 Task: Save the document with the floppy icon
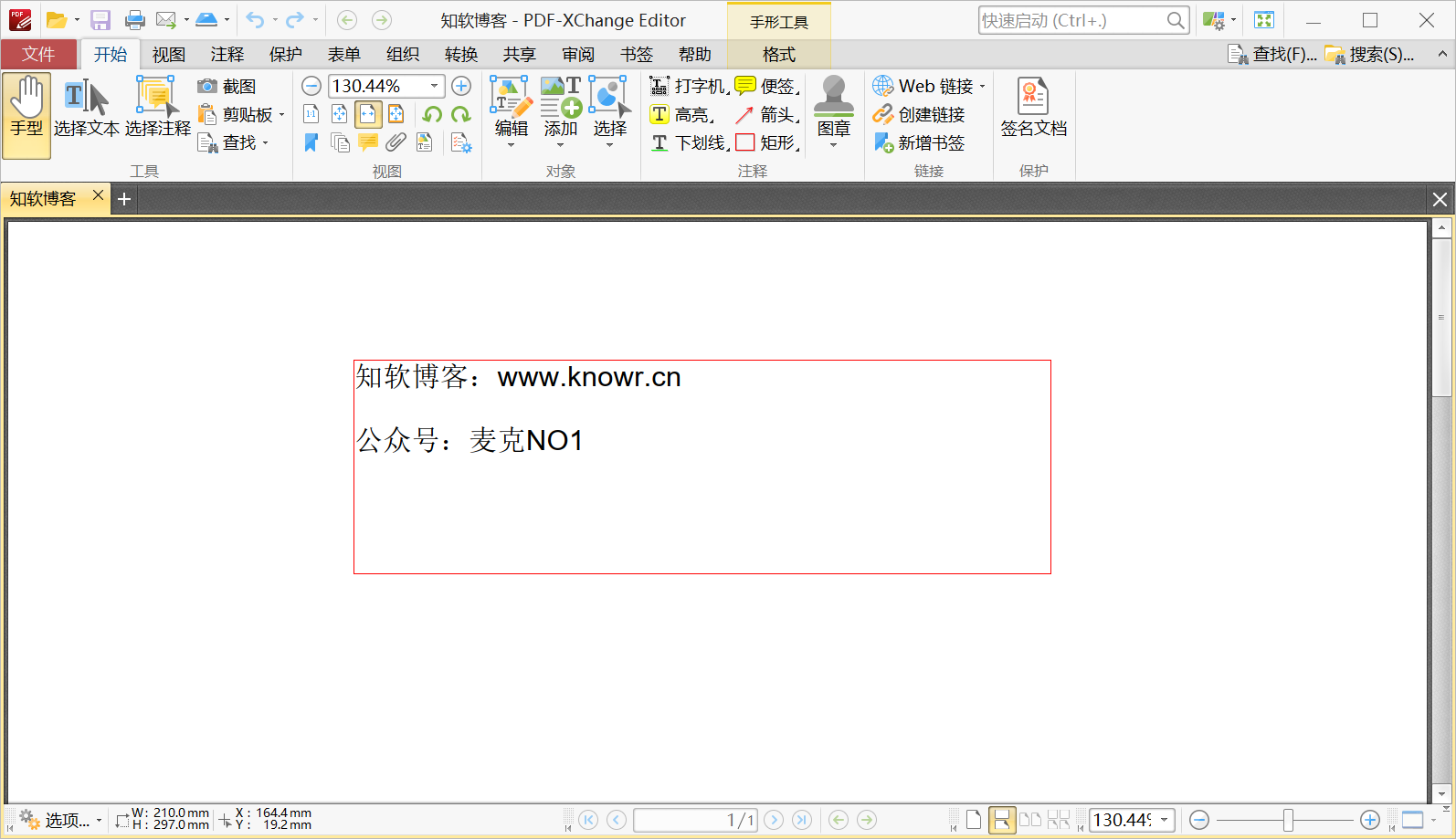pyautogui.click(x=100, y=20)
